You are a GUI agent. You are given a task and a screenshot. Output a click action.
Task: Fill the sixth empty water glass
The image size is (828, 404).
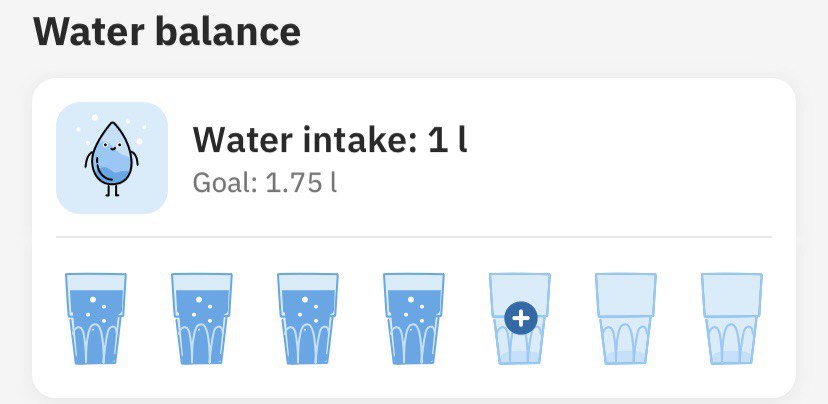click(626, 319)
